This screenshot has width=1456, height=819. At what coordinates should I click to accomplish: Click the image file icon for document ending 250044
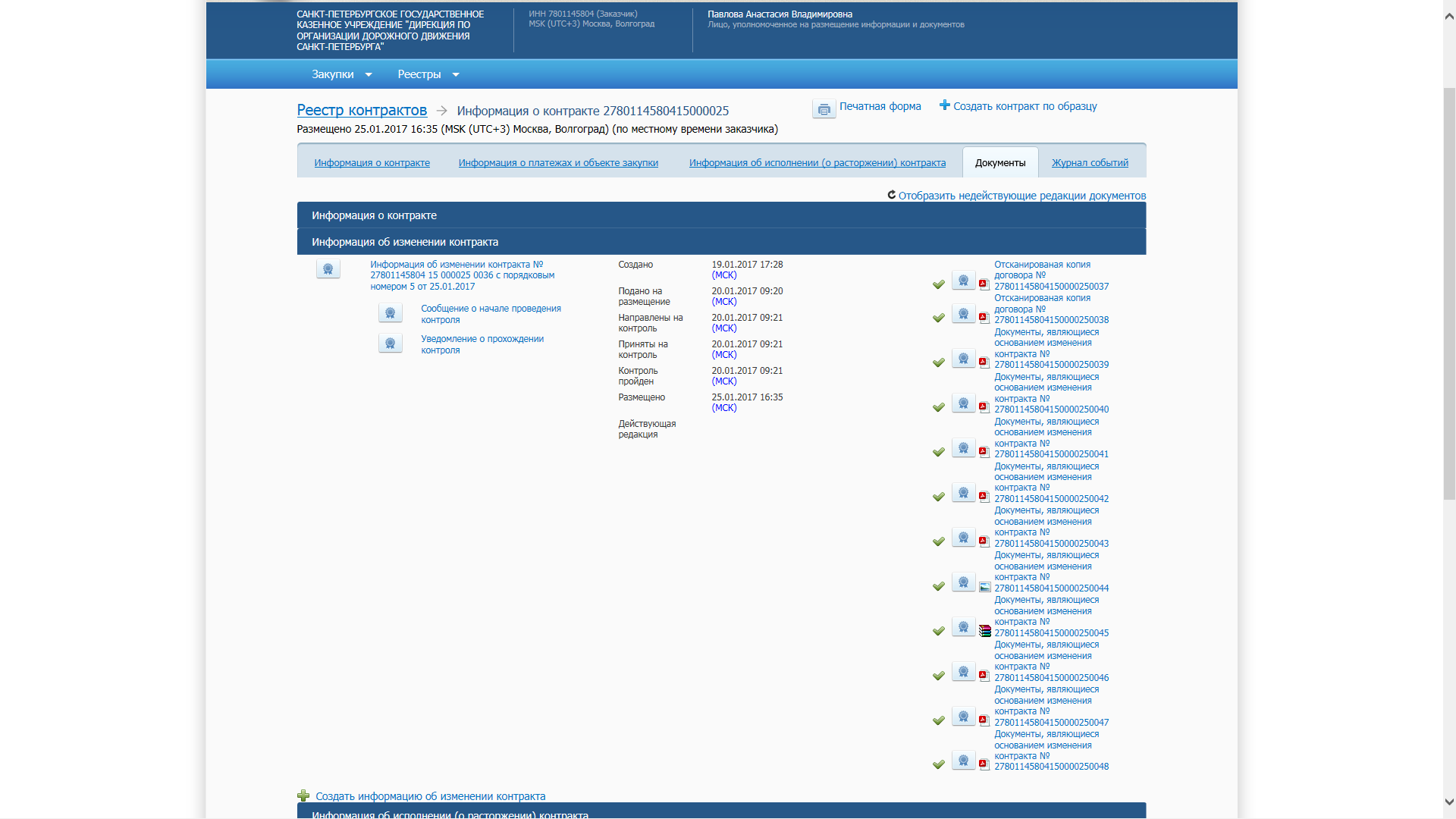985,587
